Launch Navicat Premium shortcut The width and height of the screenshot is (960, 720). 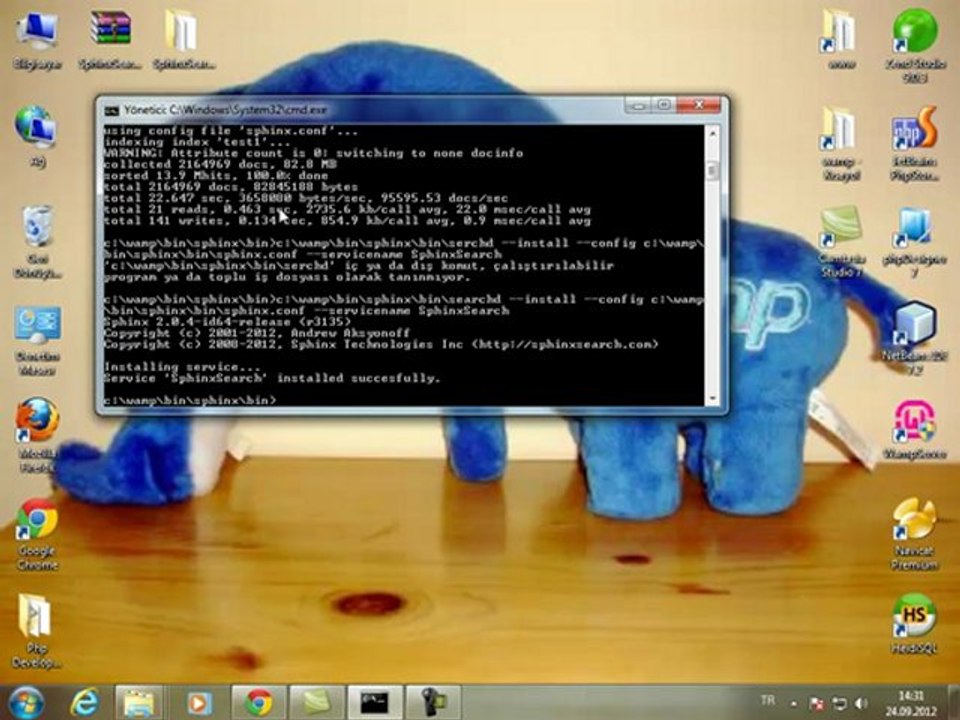point(915,534)
